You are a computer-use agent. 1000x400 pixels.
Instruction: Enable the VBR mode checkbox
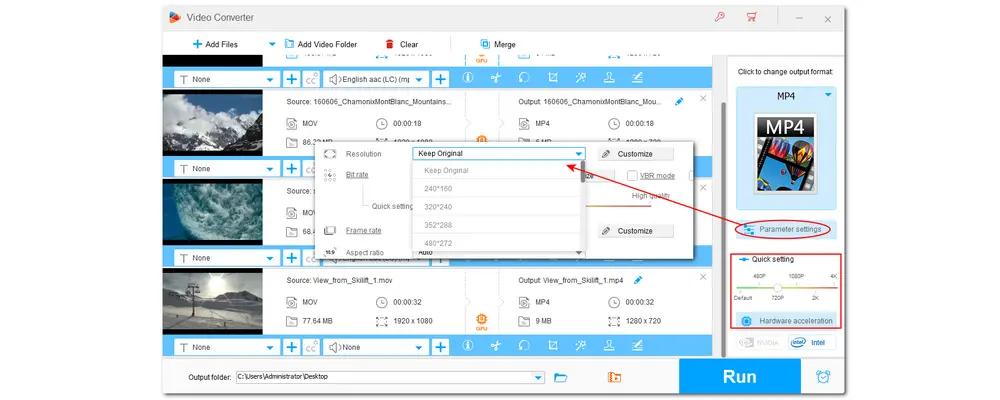click(632, 176)
